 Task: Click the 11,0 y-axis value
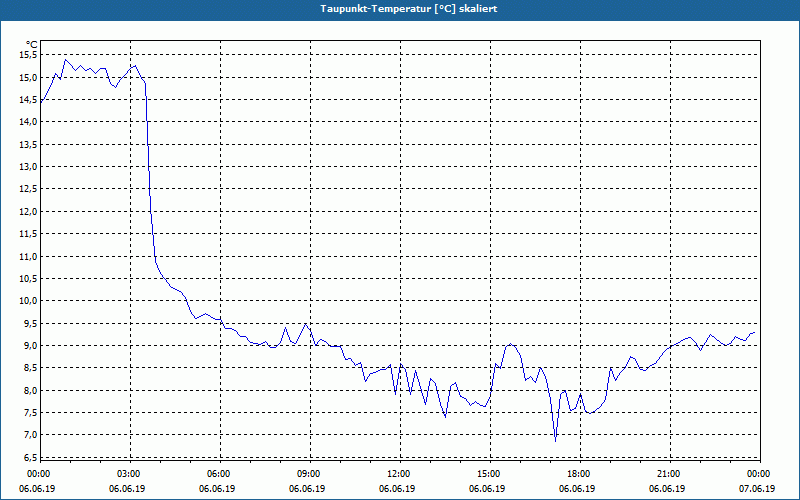[27, 256]
